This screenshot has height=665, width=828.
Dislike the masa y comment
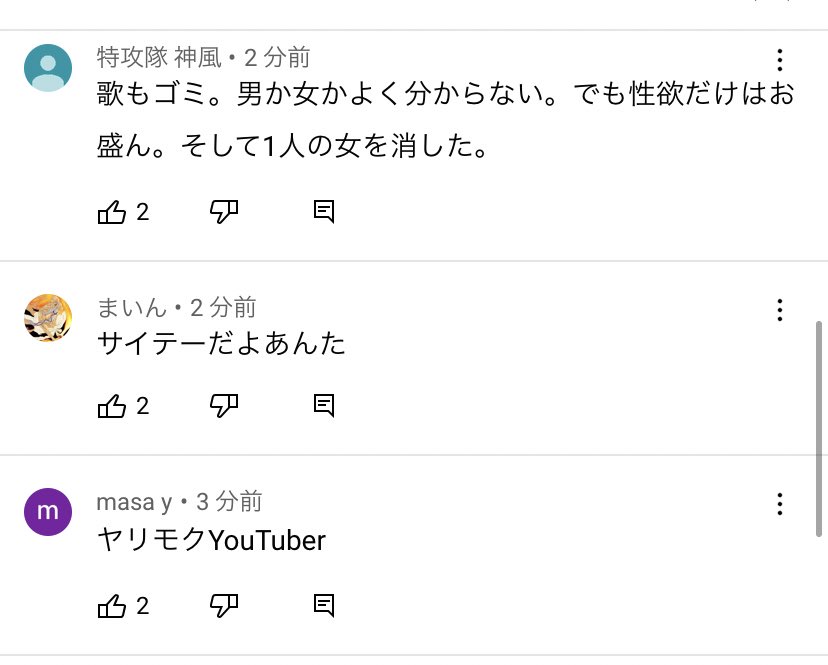tap(224, 605)
